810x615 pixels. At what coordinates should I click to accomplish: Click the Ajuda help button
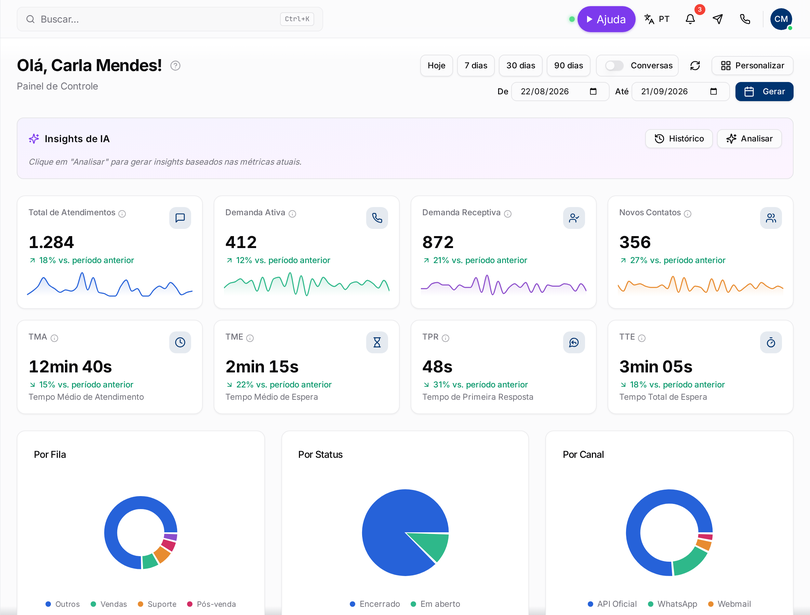pyautogui.click(x=606, y=19)
